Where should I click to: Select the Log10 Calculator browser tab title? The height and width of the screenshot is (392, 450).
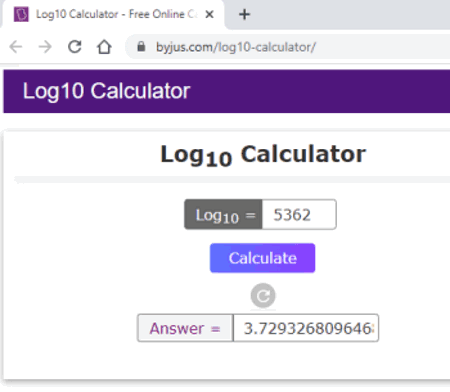[117, 14]
